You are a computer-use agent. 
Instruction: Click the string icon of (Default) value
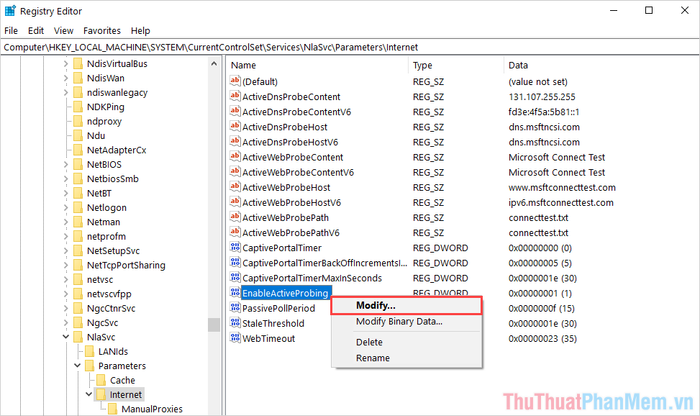(235, 81)
